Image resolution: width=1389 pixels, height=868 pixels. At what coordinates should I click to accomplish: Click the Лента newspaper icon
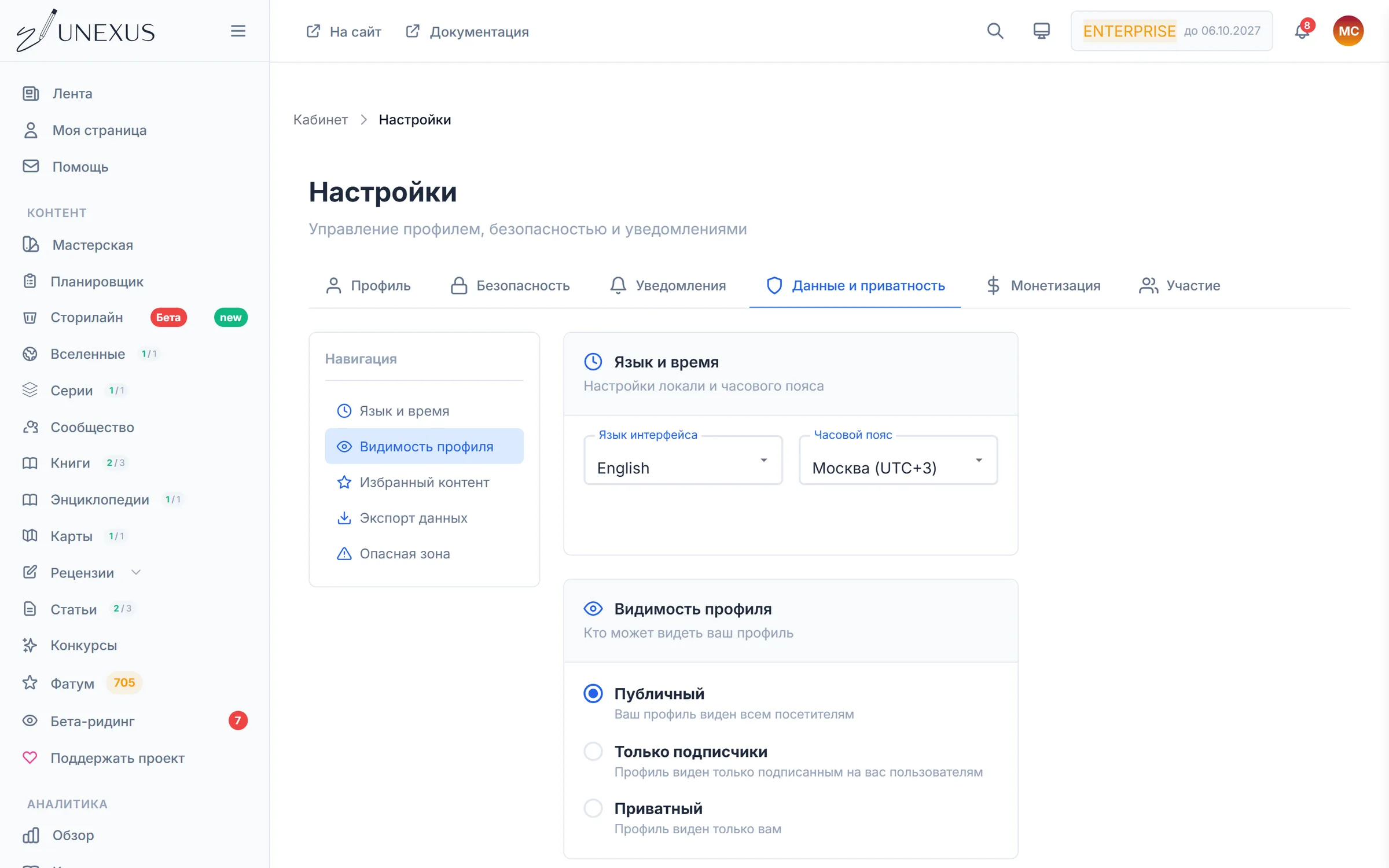coord(31,93)
